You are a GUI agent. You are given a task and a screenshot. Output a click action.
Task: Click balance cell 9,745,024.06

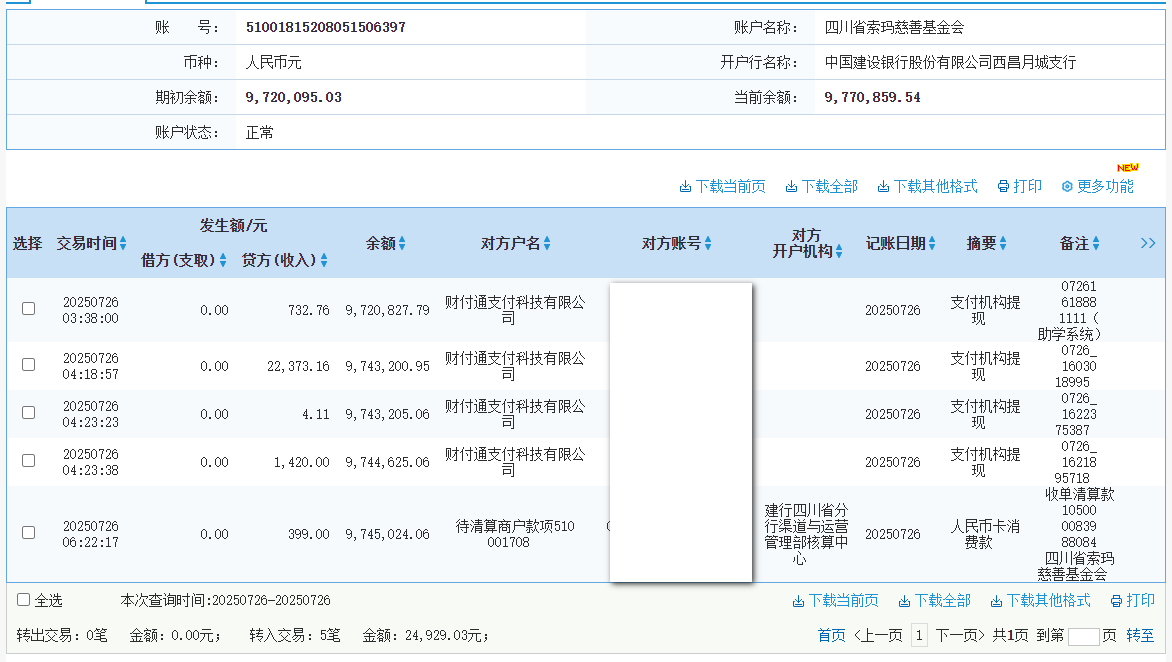click(387, 534)
